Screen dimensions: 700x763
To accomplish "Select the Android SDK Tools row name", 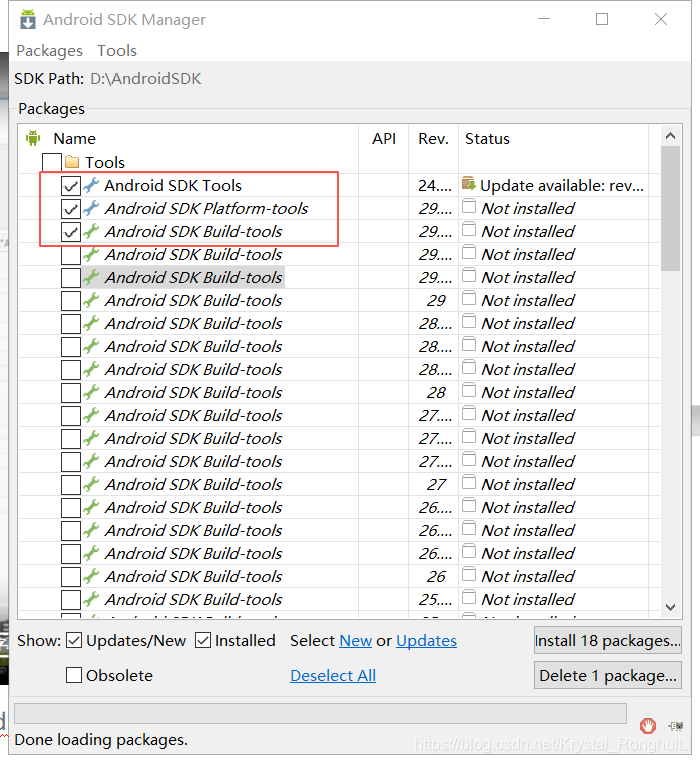I will click(173, 185).
